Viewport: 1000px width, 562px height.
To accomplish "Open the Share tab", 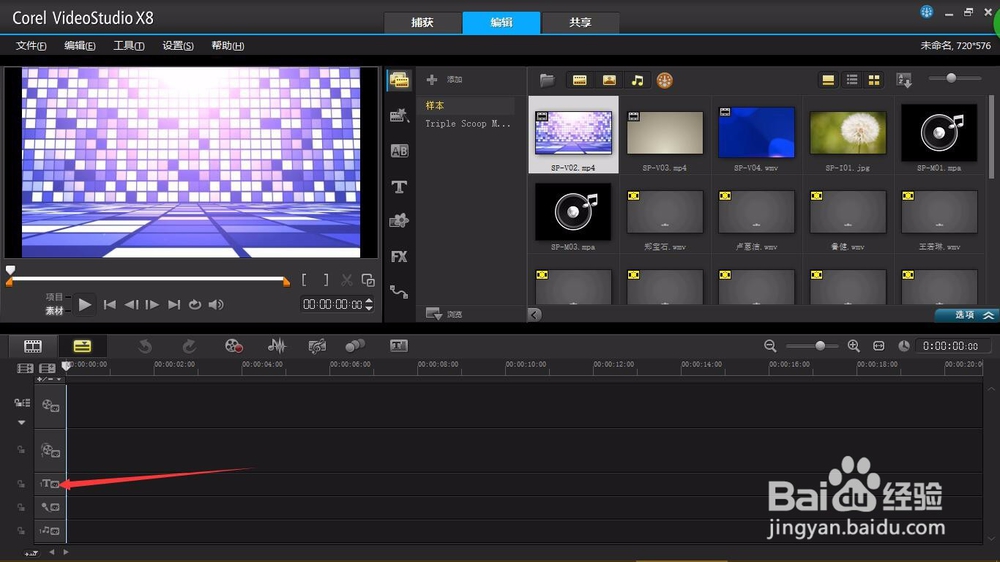I will tap(580, 22).
